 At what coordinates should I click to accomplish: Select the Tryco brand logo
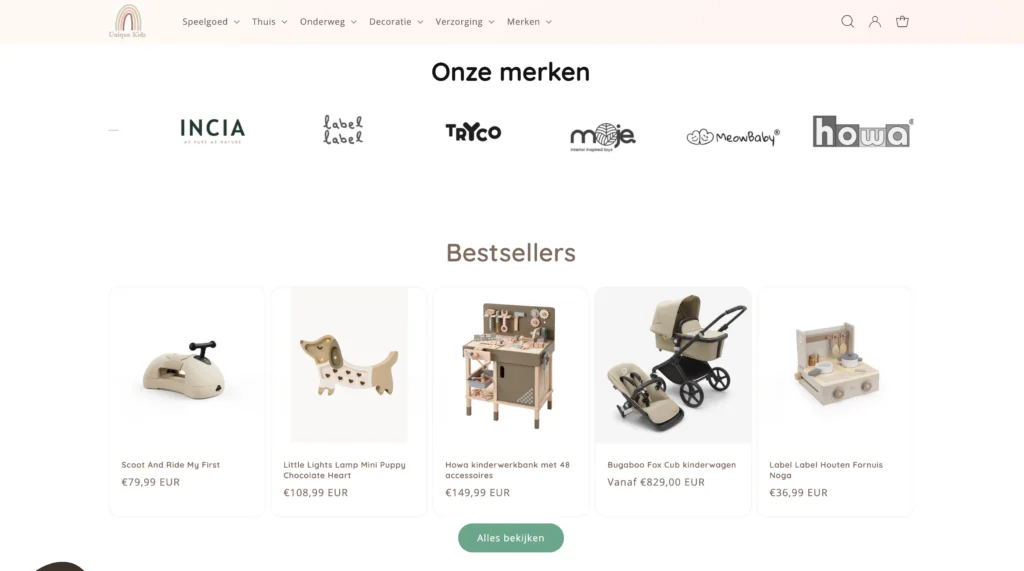pos(473,132)
